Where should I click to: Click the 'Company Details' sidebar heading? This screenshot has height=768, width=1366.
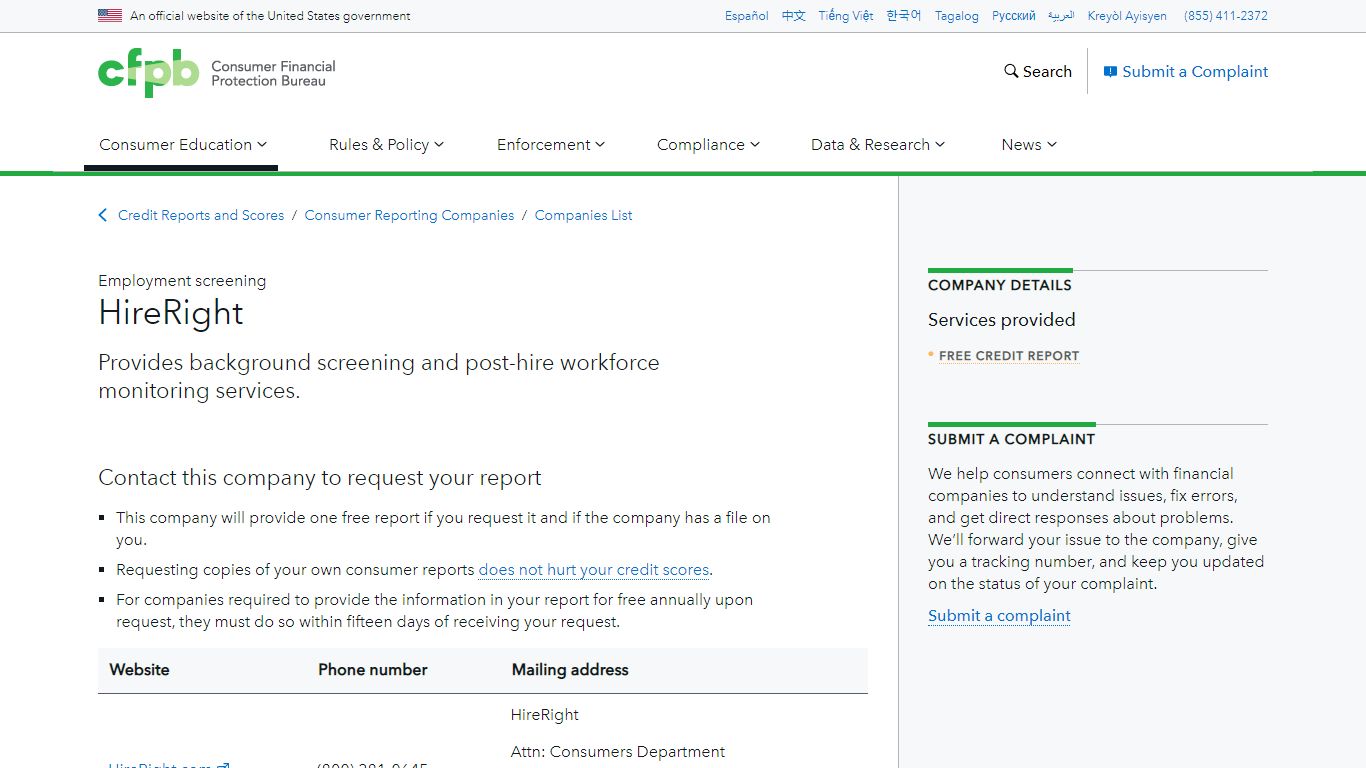click(x=1000, y=285)
